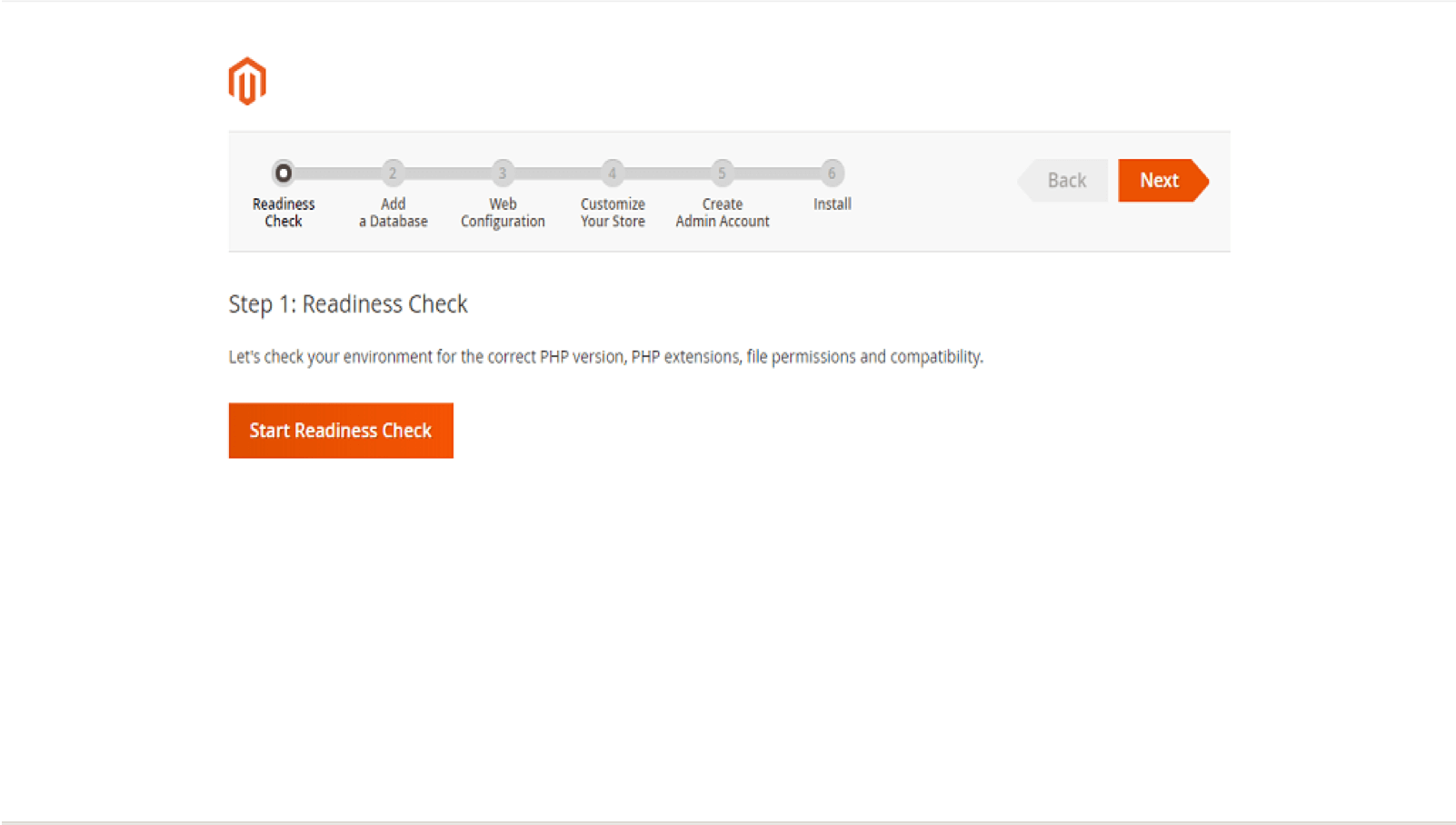Click the 'Step 1: Readiness Check' heading

(x=348, y=303)
